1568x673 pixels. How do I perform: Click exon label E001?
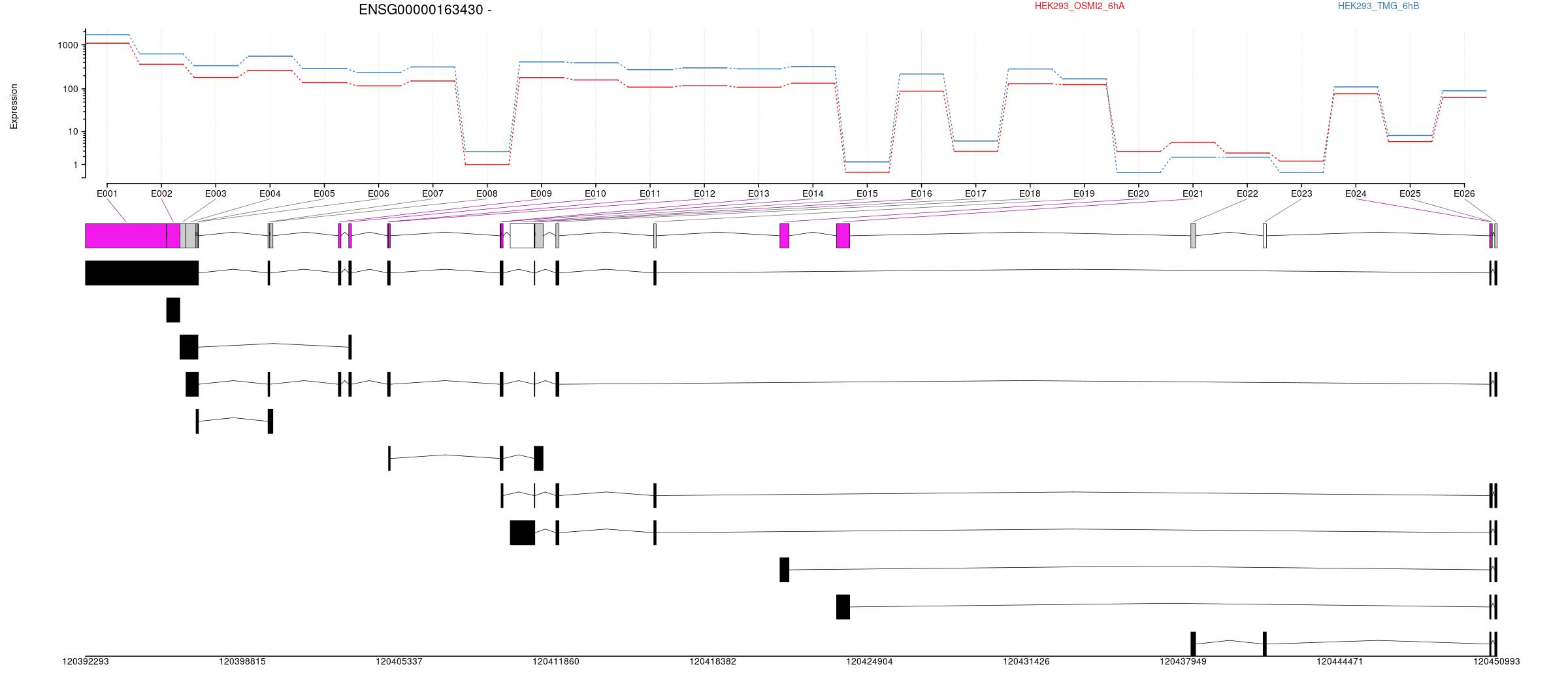107,193
